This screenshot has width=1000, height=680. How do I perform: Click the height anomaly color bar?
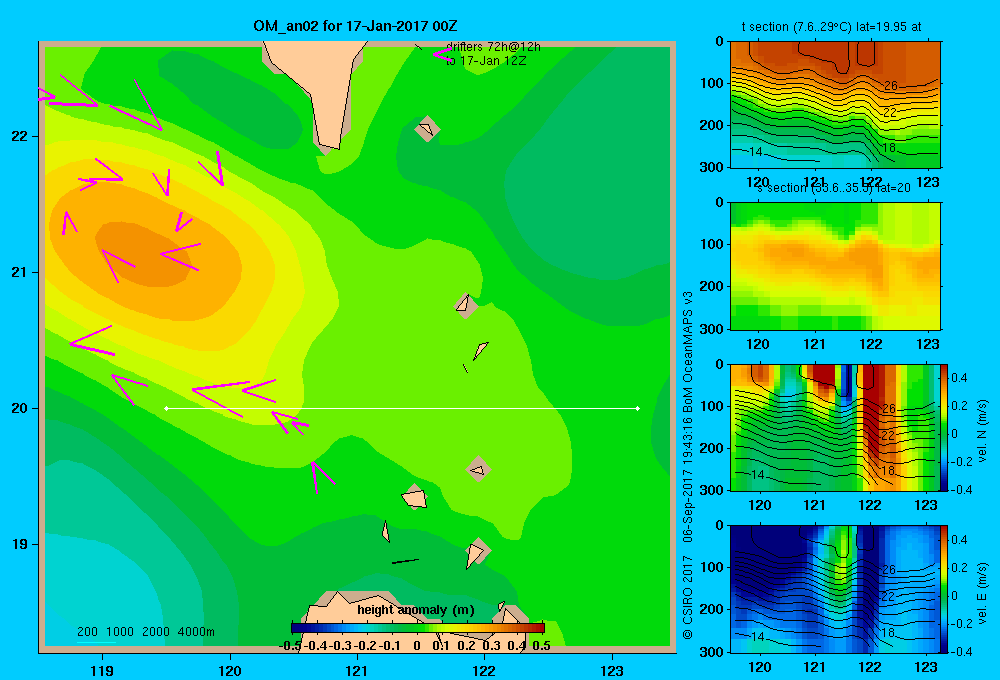point(418,628)
